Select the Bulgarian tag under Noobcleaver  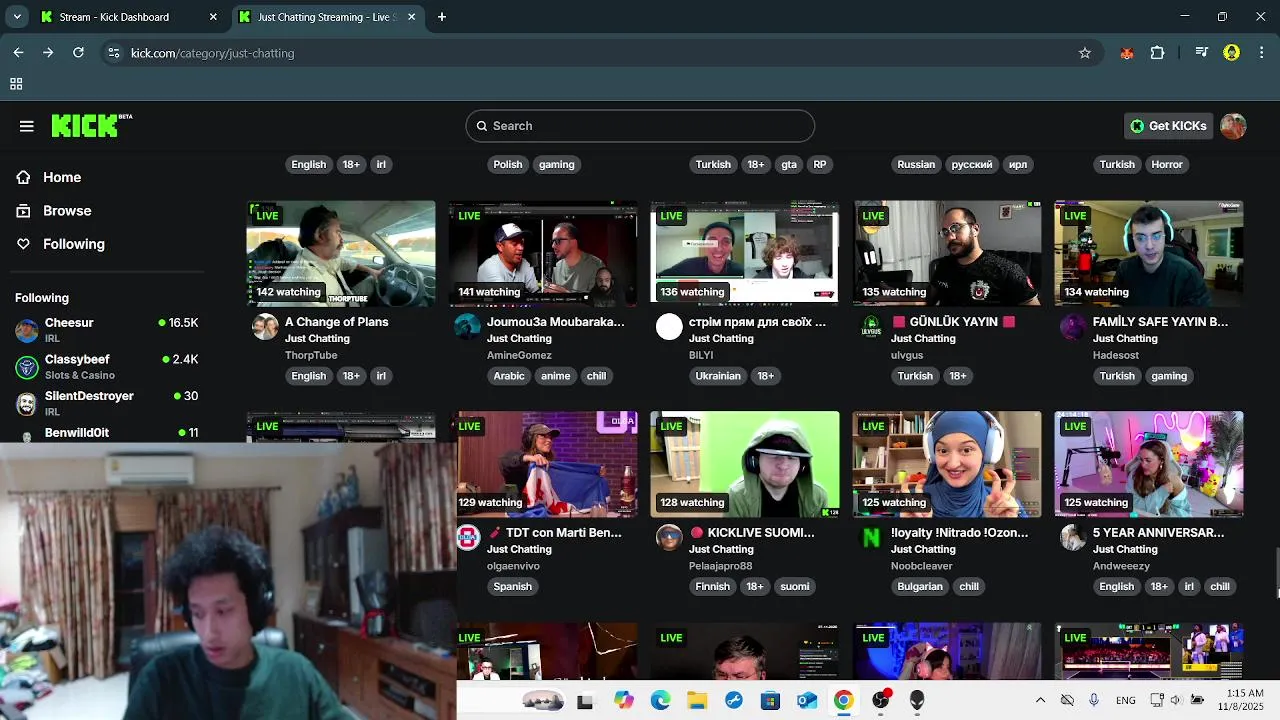click(x=920, y=587)
